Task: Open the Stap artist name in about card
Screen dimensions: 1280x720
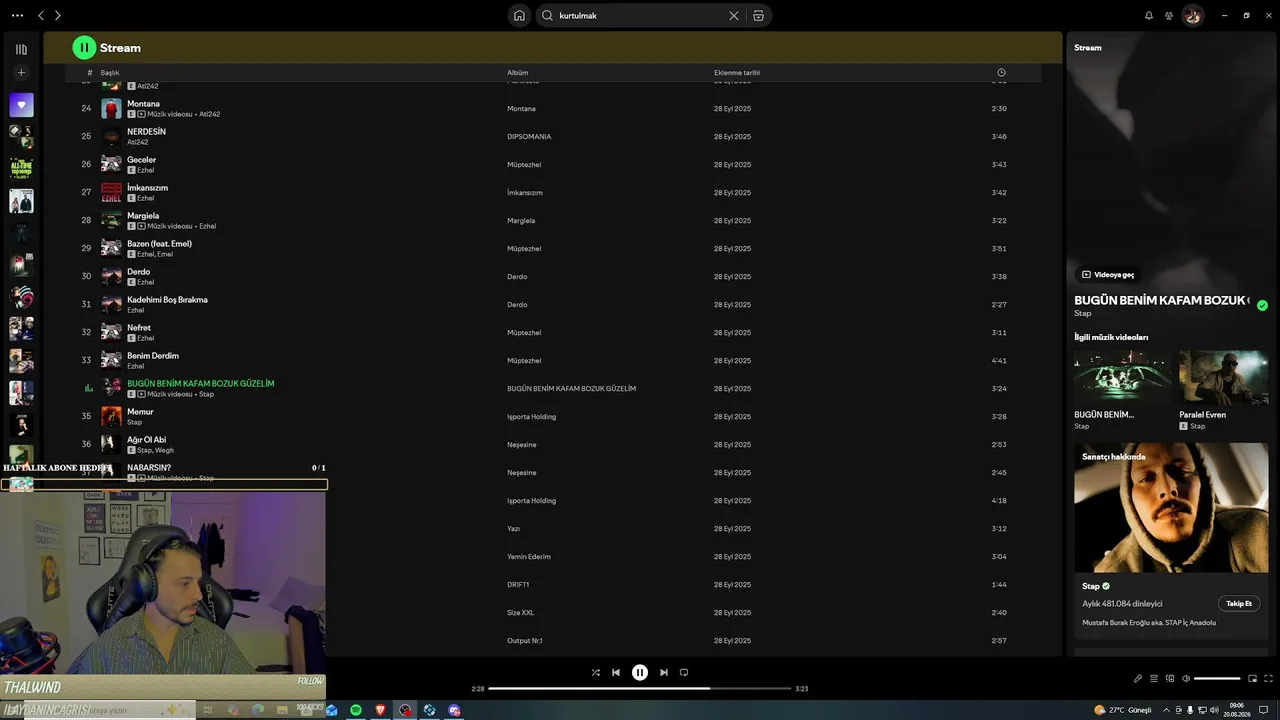Action: click(x=1090, y=586)
